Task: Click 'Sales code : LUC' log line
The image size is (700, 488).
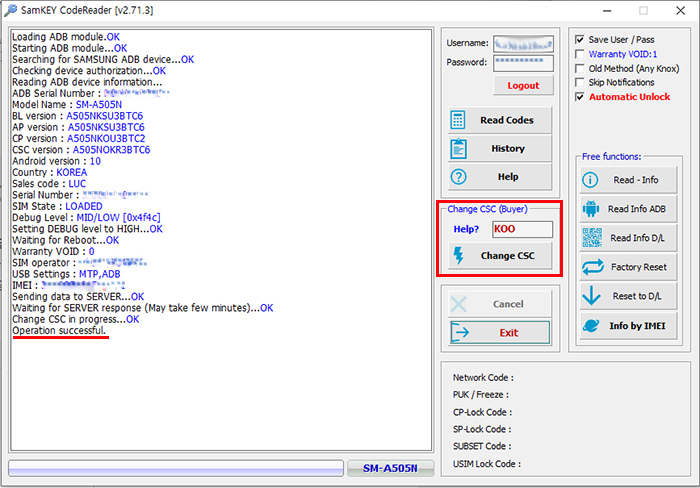Action: 49,184
